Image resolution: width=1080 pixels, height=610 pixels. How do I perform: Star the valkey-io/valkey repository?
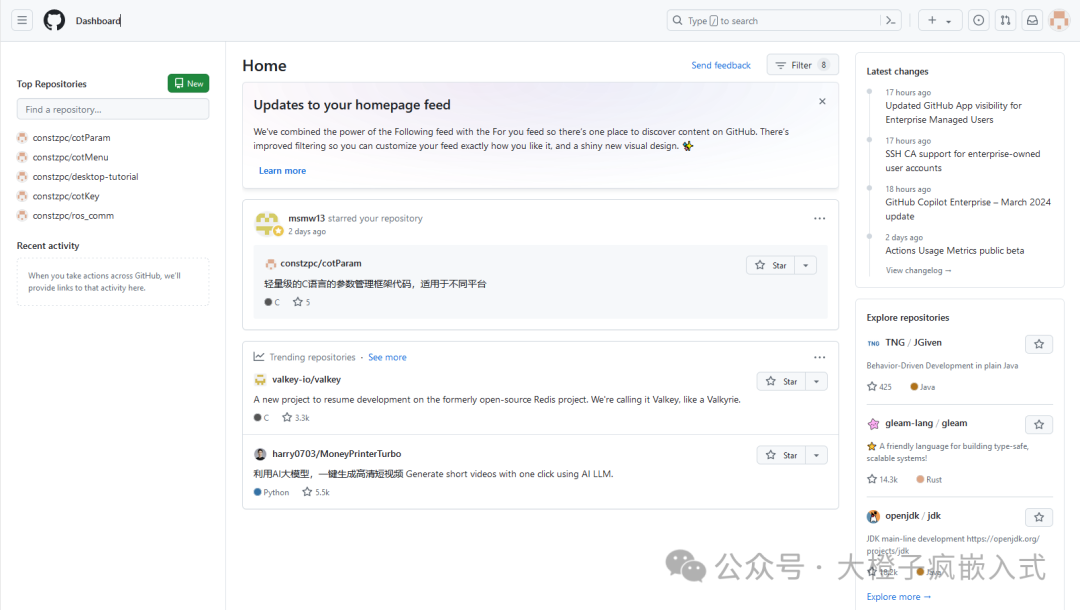tap(782, 381)
